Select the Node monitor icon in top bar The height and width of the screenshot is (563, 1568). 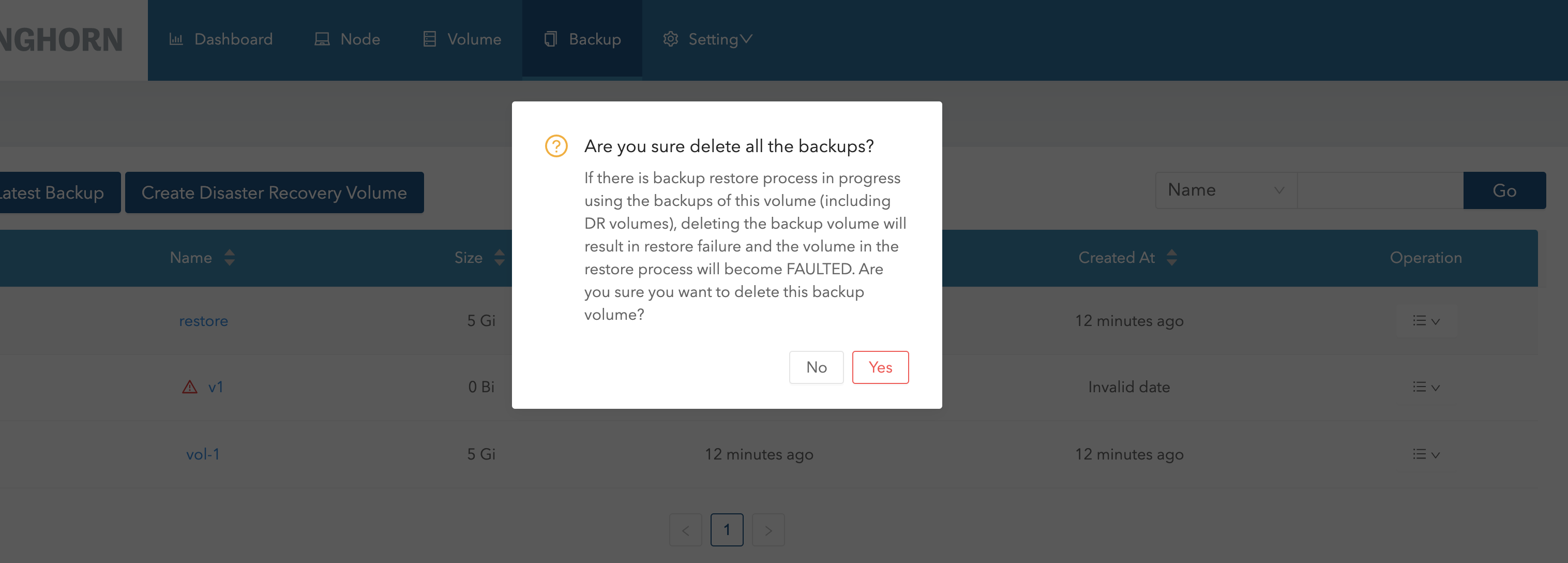[322, 39]
